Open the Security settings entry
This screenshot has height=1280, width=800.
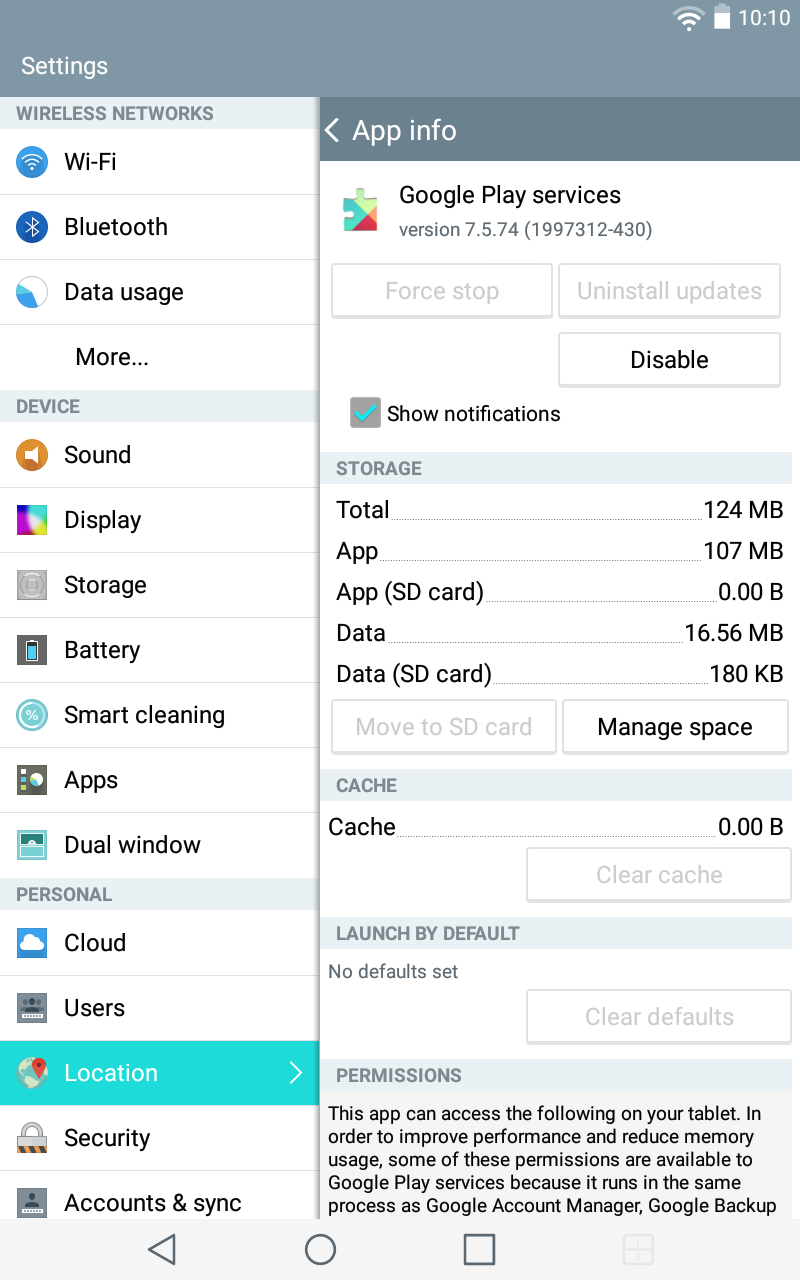coord(107,1138)
